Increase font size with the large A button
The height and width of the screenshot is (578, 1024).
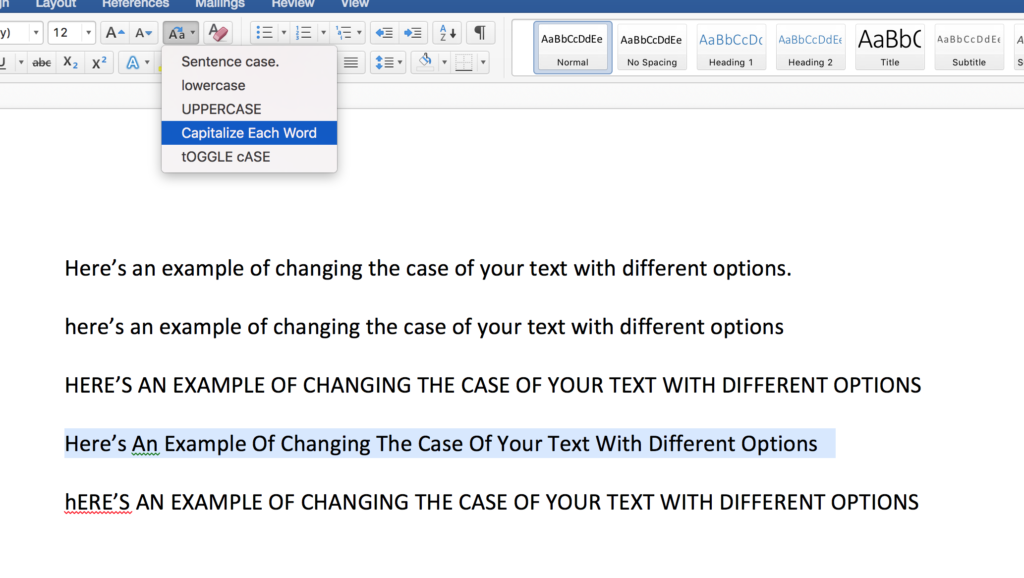click(x=114, y=33)
